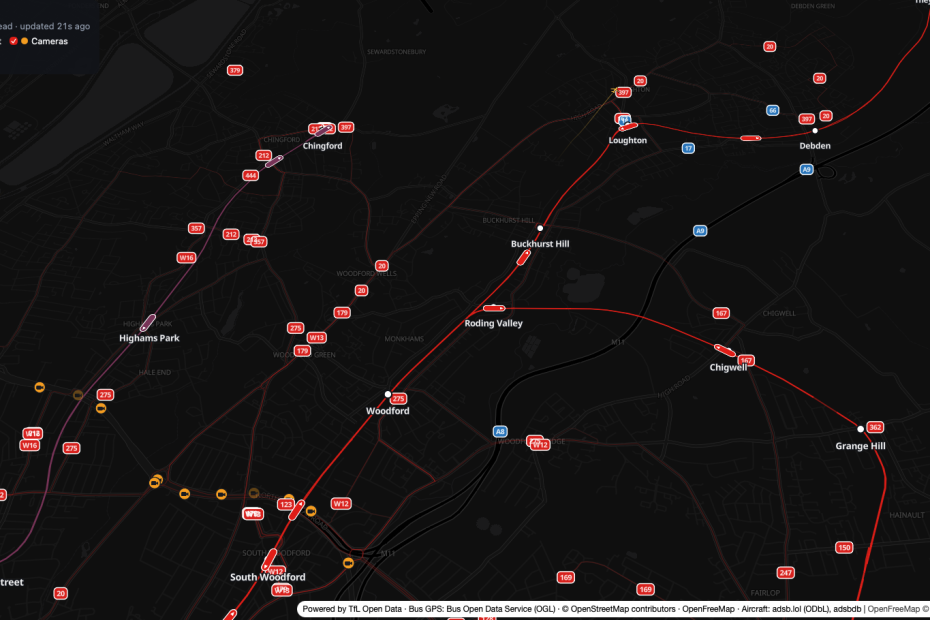This screenshot has width=930, height=620.
Task: Open the adsb.lol (ODbL) attribution link
Action: pyautogui.click(x=800, y=609)
